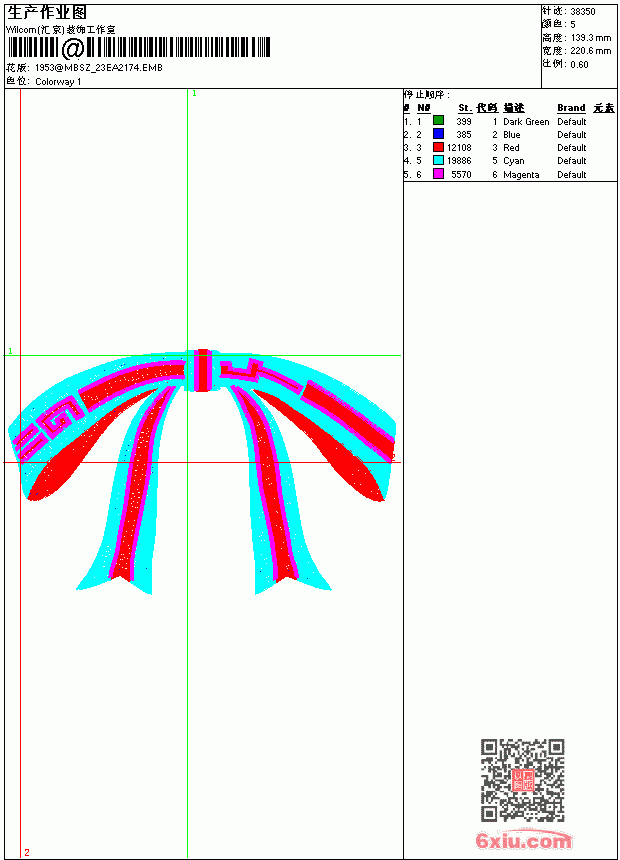
Task: Click the Dark Green description text
Action: (x=526, y=122)
